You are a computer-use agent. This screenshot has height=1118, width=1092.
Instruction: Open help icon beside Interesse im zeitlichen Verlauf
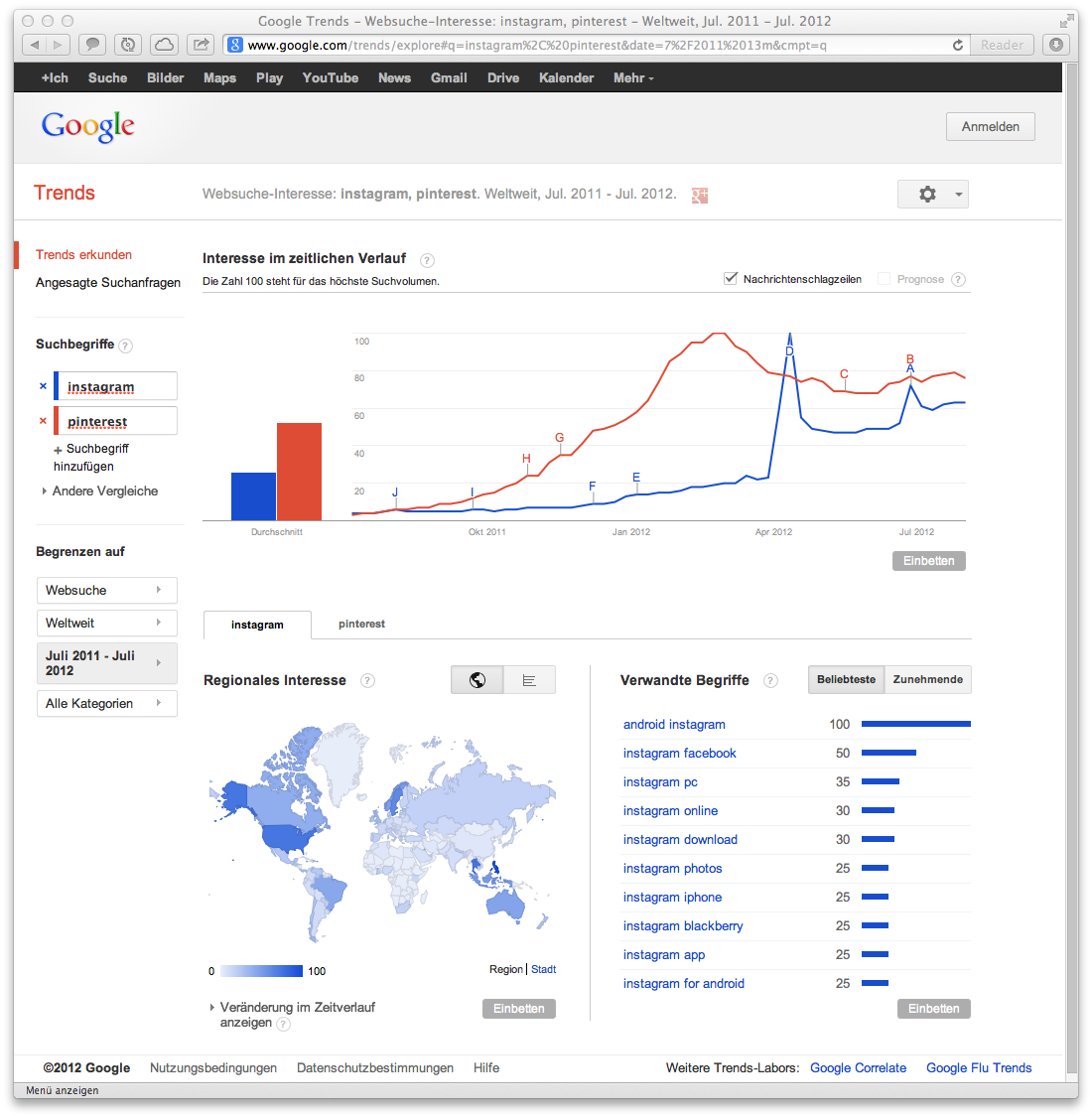click(x=427, y=260)
